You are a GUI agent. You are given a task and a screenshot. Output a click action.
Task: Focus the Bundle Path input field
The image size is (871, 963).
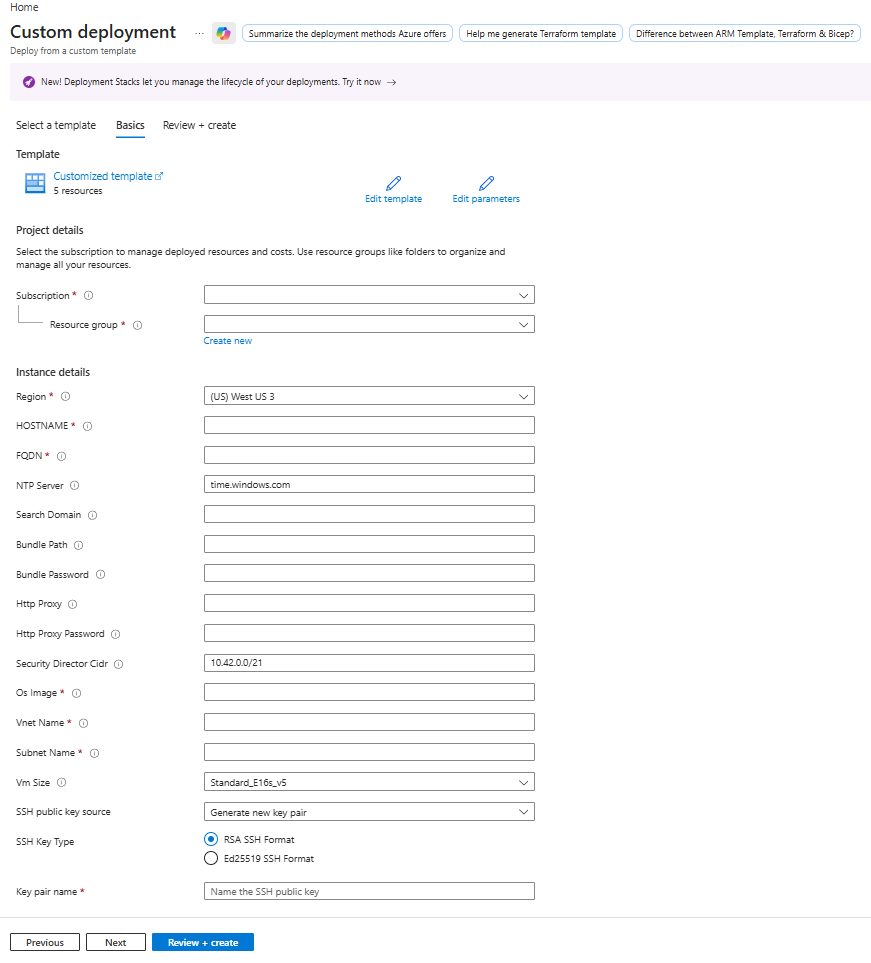pyautogui.click(x=369, y=544)
